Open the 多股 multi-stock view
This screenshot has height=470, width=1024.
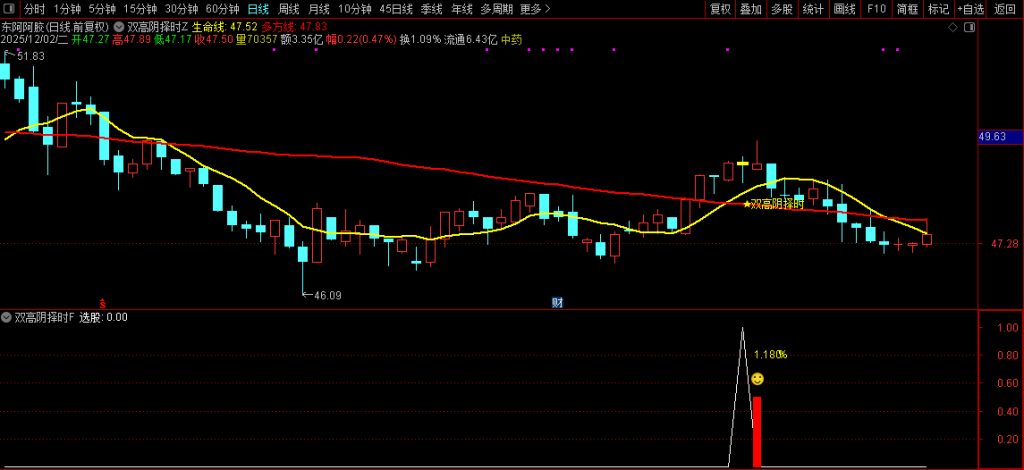(x=782, y=9)
